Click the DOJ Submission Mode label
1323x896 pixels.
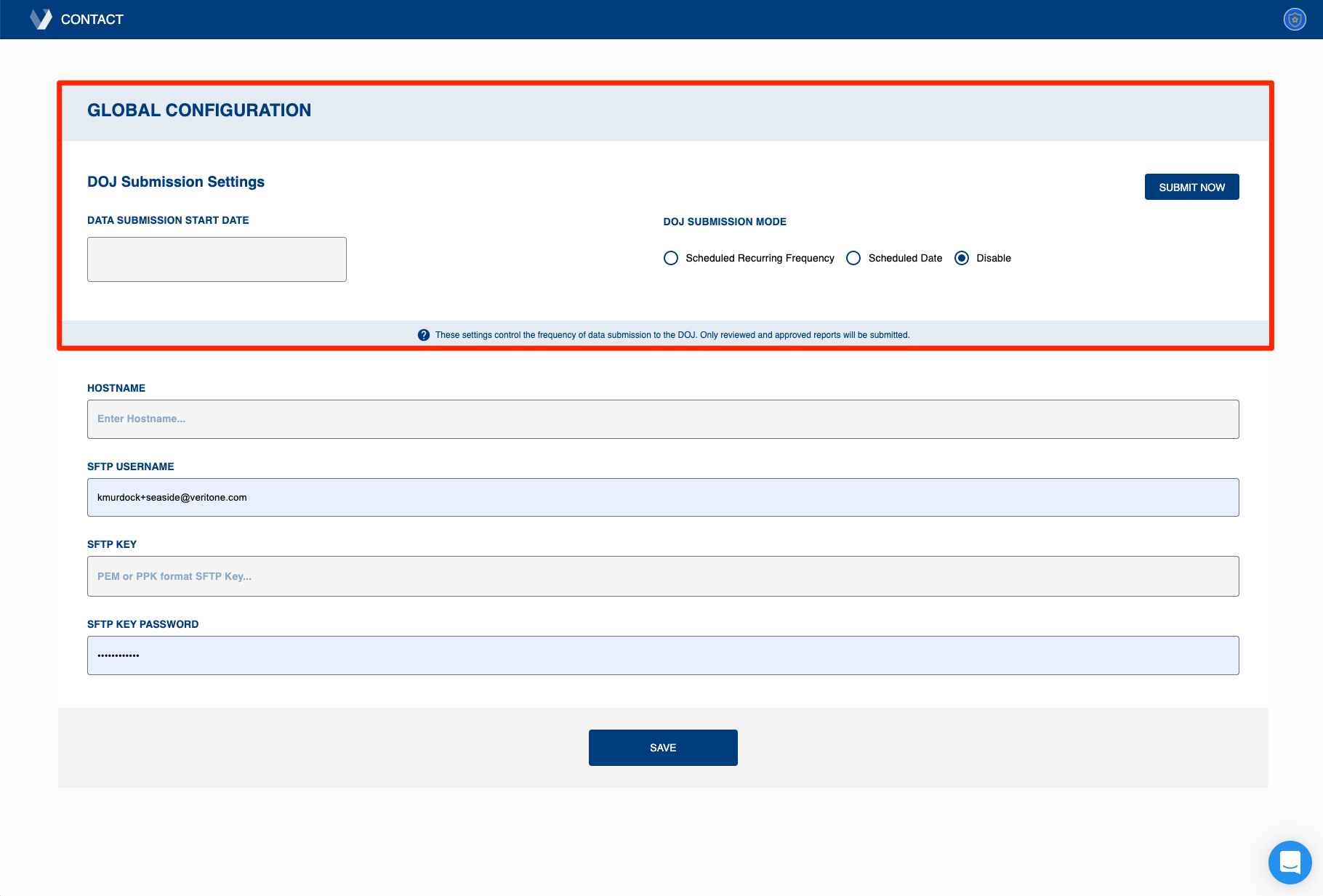pyautogui.click(x=725, y=222)
